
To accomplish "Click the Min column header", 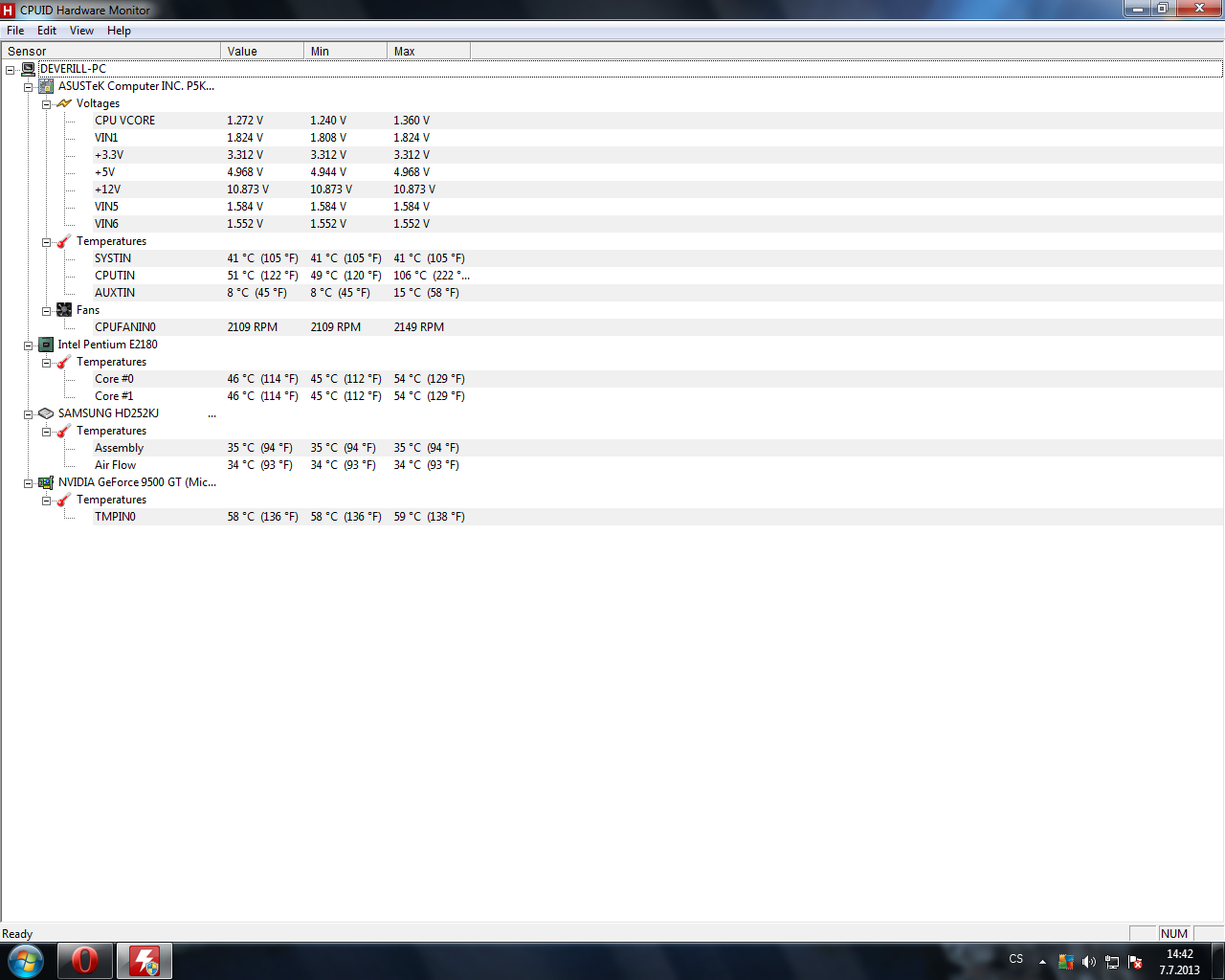I will [x=345, y=51].
